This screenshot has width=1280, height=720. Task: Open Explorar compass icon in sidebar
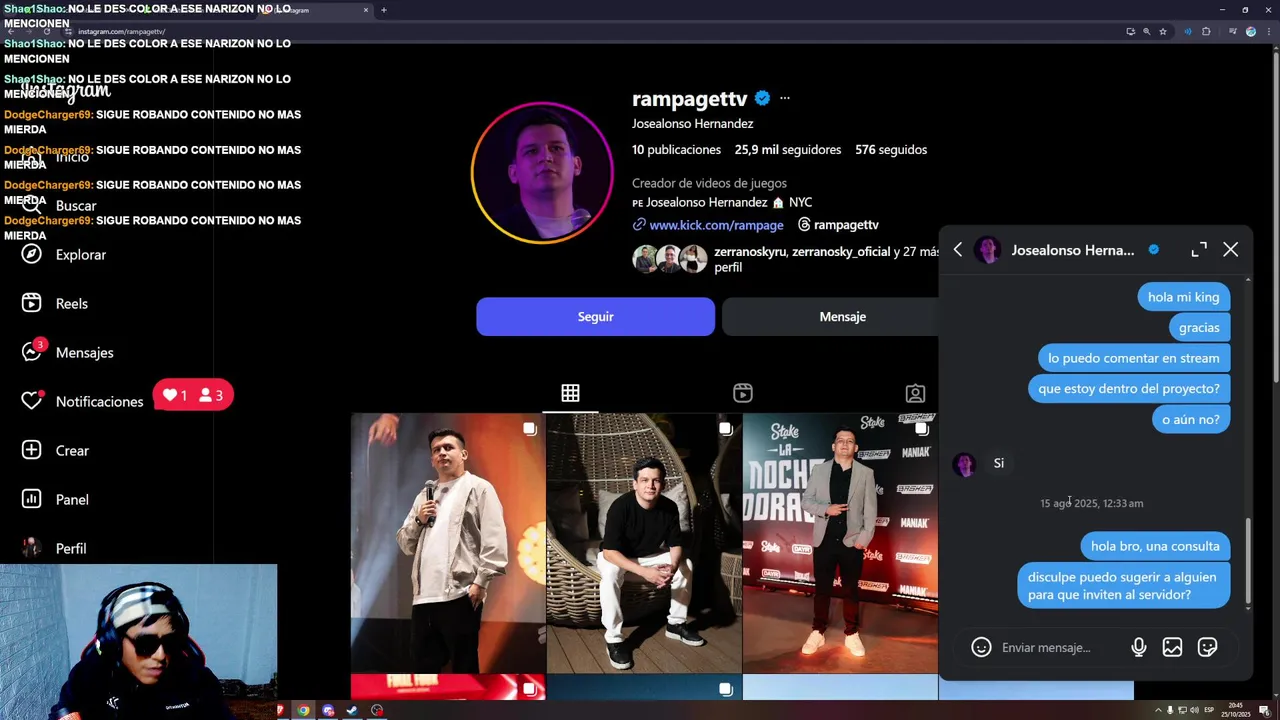coord(32,254)
